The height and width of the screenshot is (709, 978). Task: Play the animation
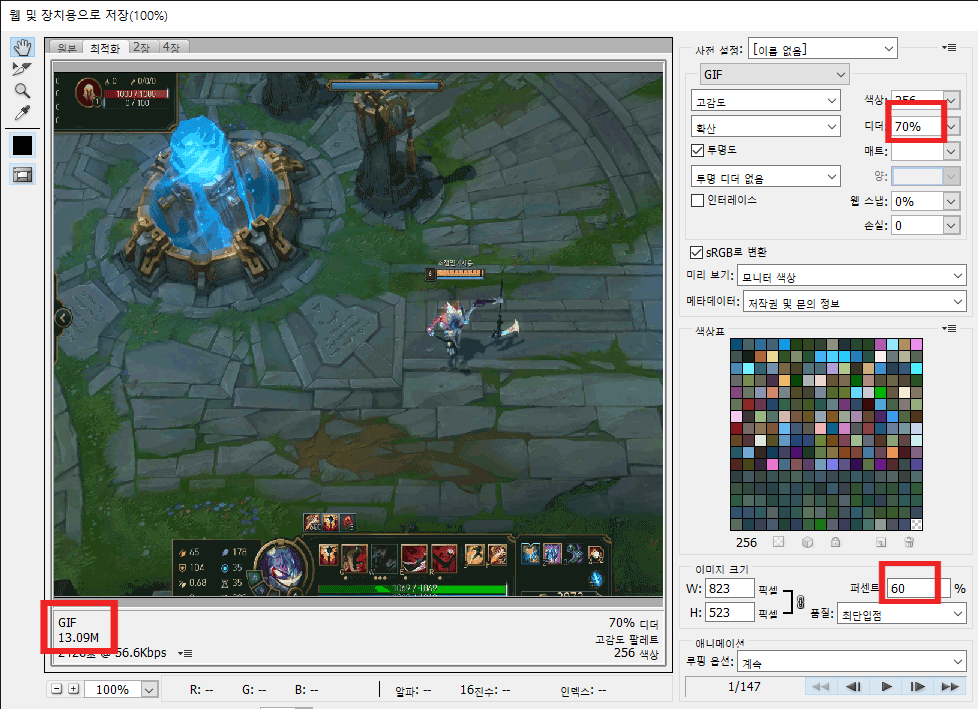coord(886,687)
